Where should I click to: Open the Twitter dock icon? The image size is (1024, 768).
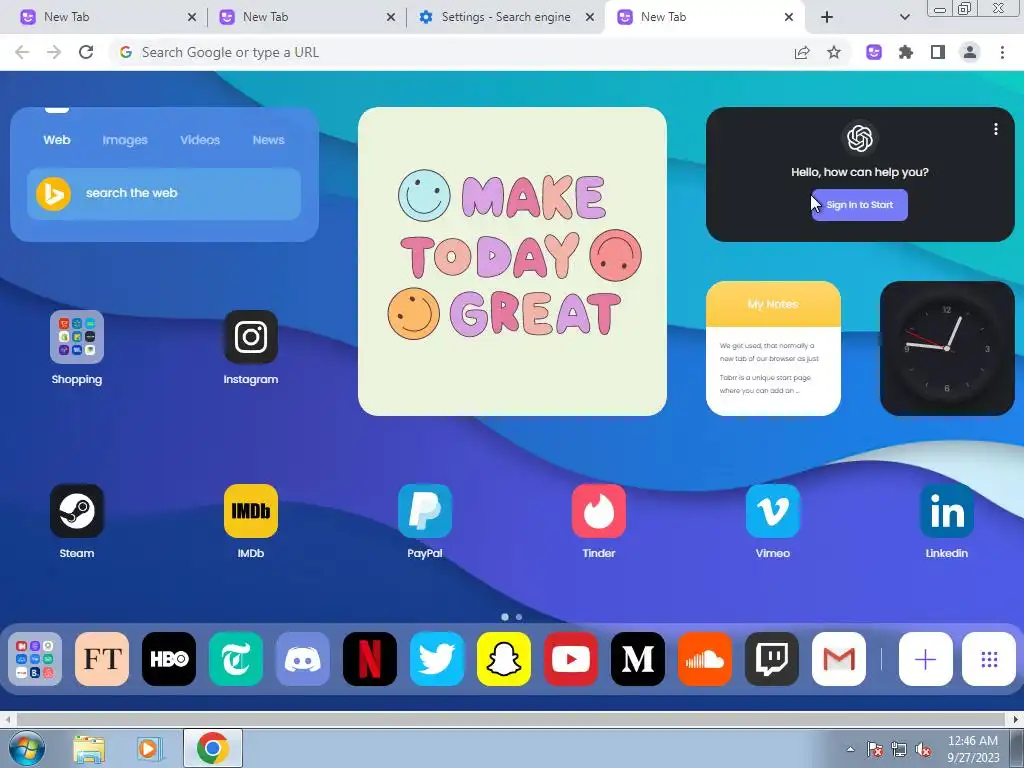(x=437, y=659)
